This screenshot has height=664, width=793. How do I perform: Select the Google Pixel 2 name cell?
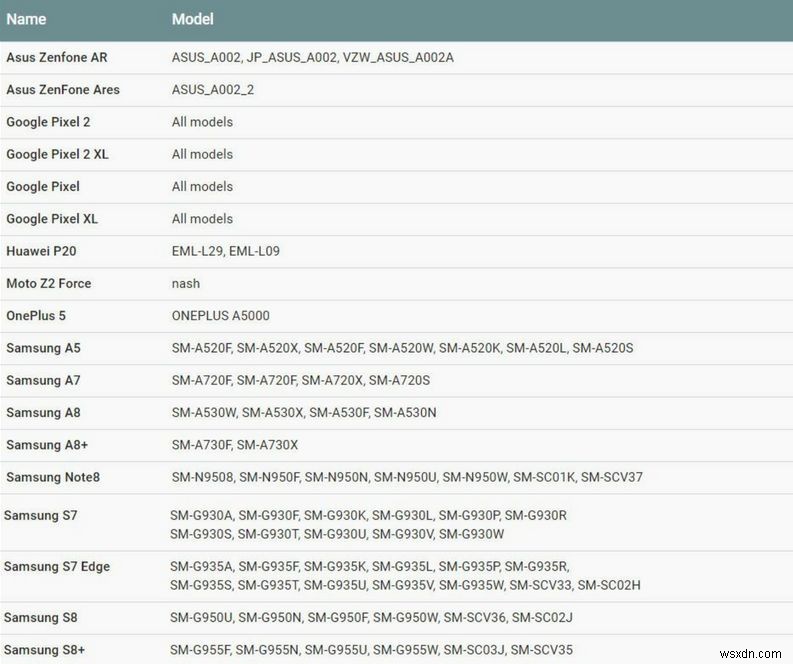[48, 122]
